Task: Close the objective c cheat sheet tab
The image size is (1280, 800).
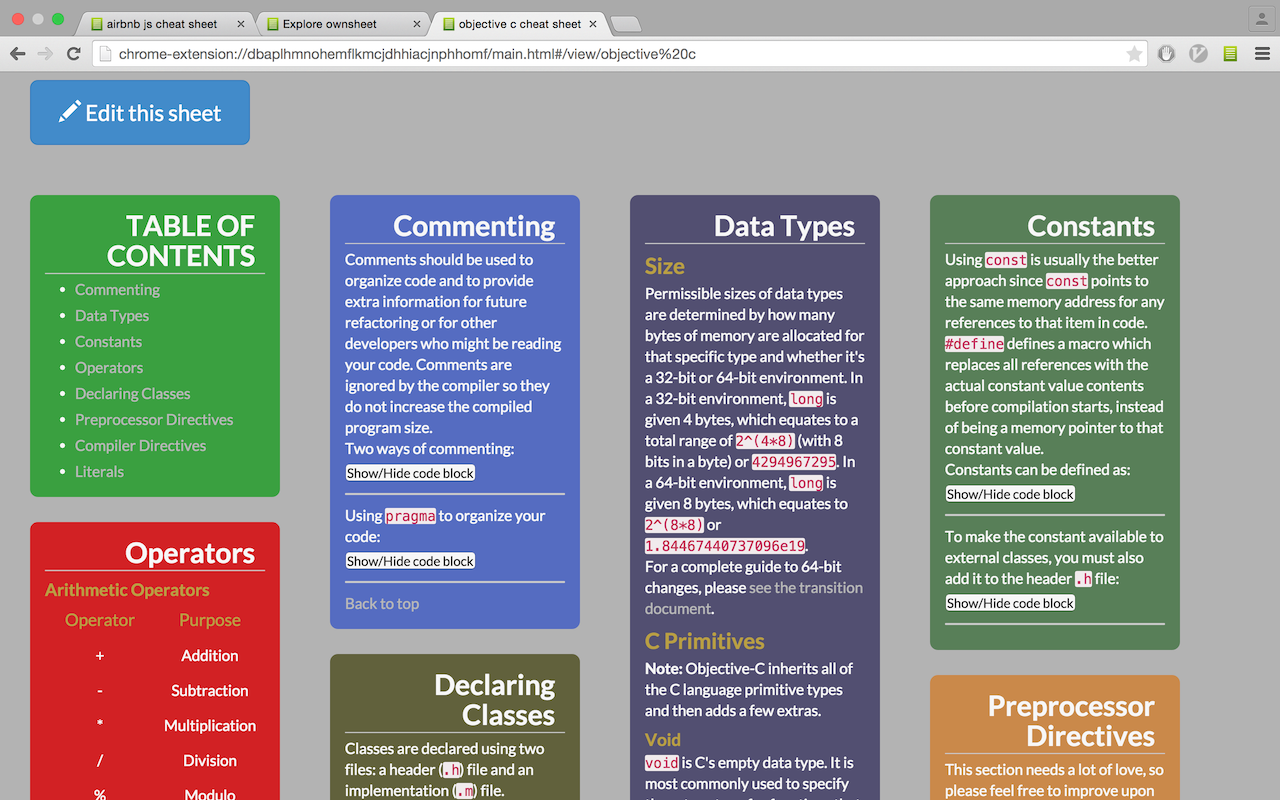Action: tap(592, 24)
